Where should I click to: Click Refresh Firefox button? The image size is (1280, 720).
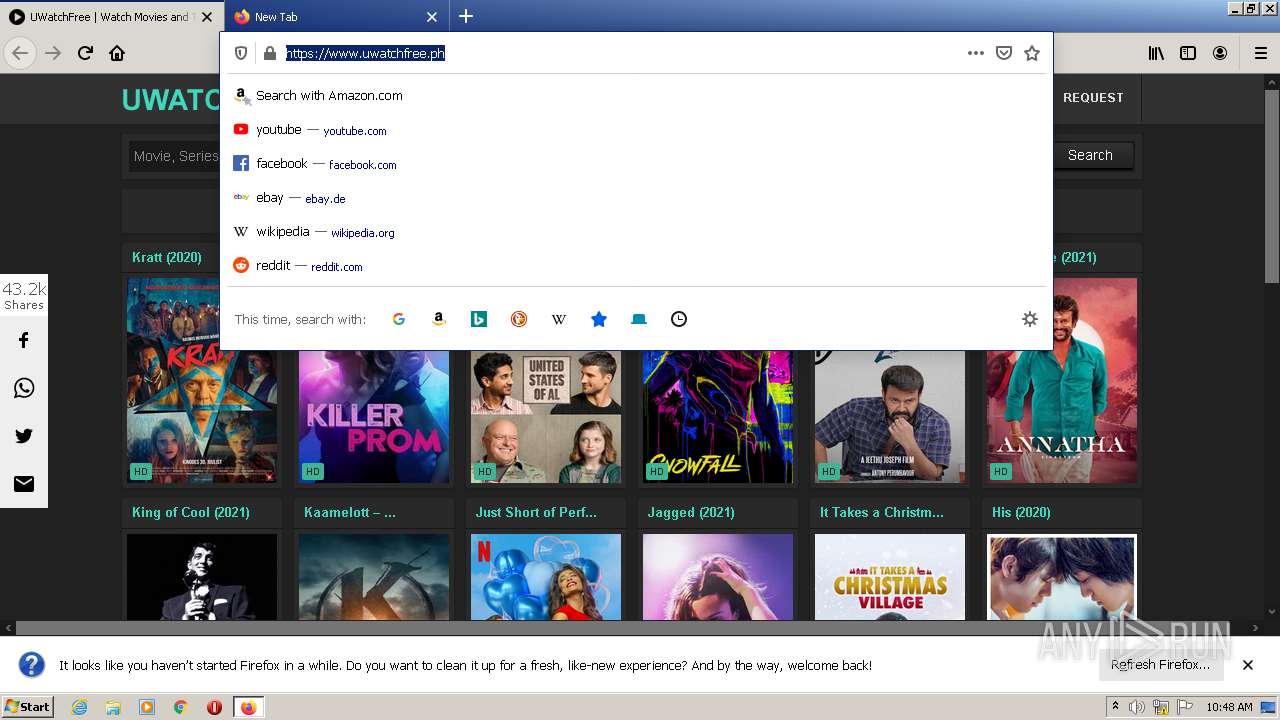pyautogui.click(x=1160, y=665)
